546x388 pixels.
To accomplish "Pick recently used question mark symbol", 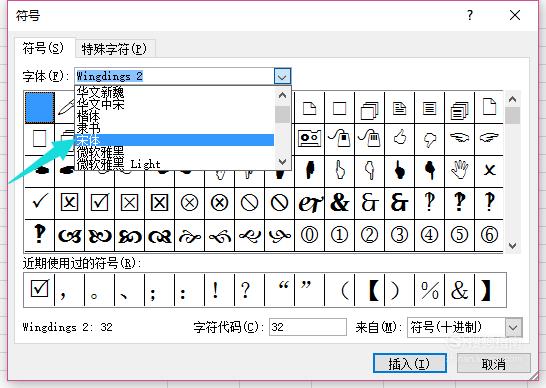I will click(249, 290).
